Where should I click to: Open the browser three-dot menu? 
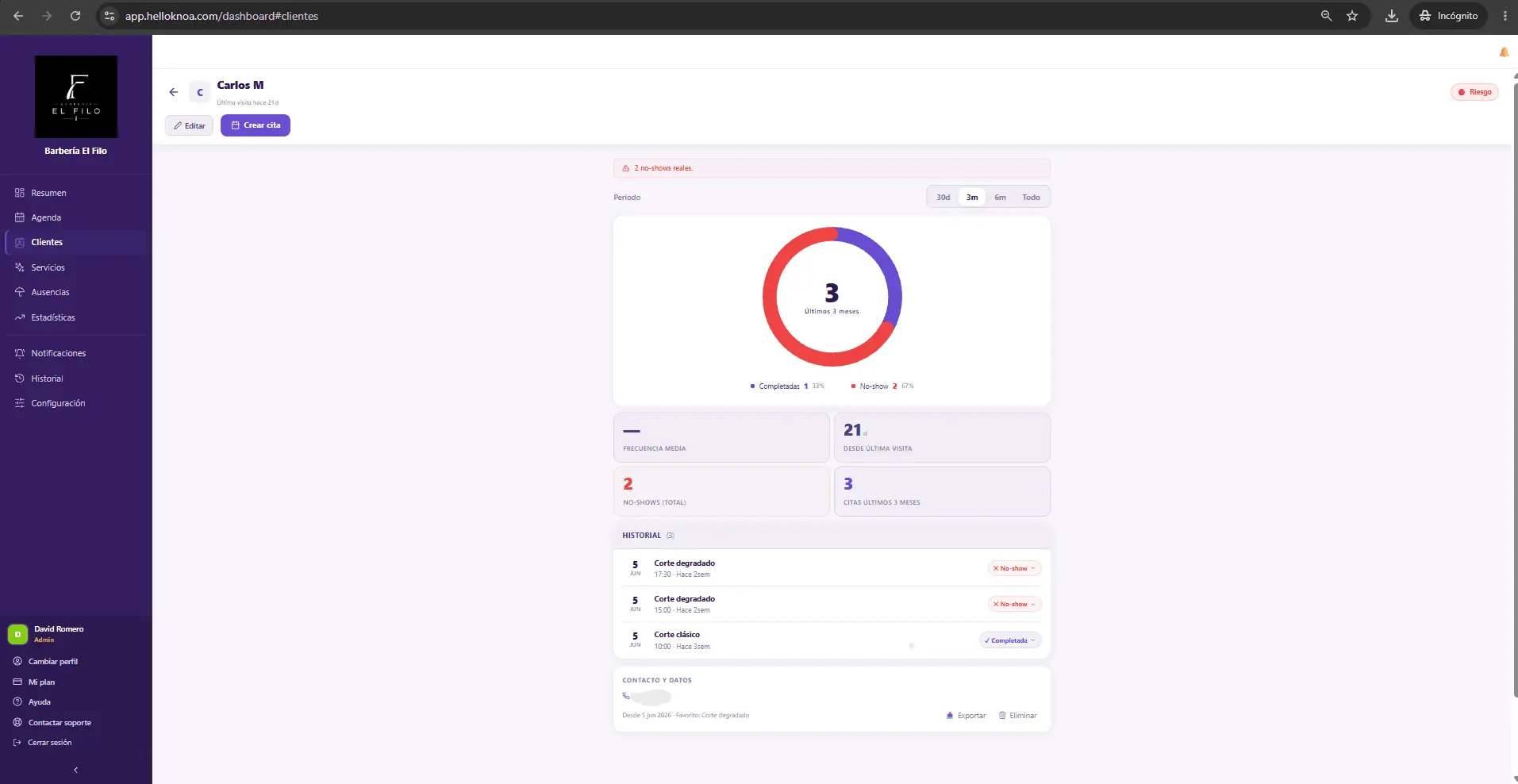[1505, 16]
